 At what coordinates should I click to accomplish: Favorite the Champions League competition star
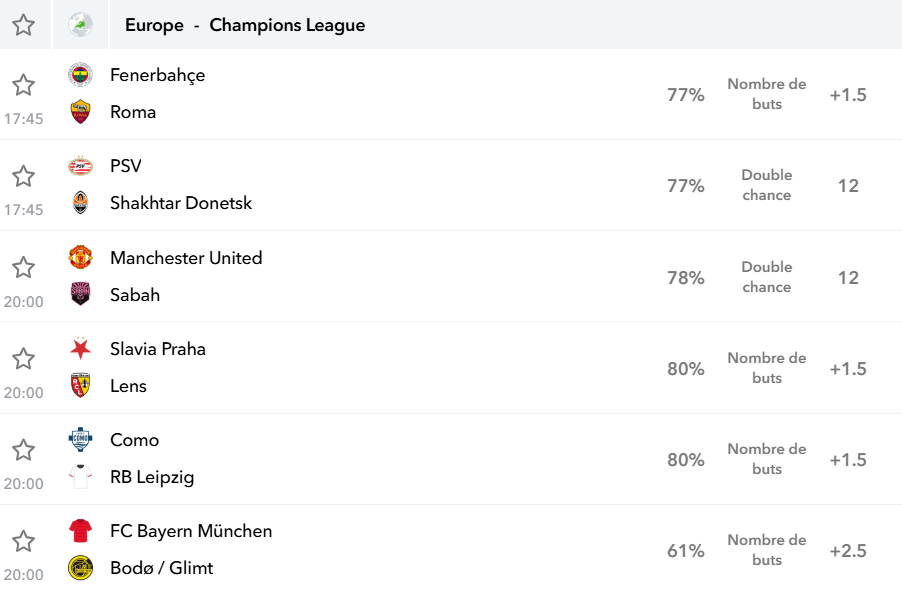tap(24, 25)
